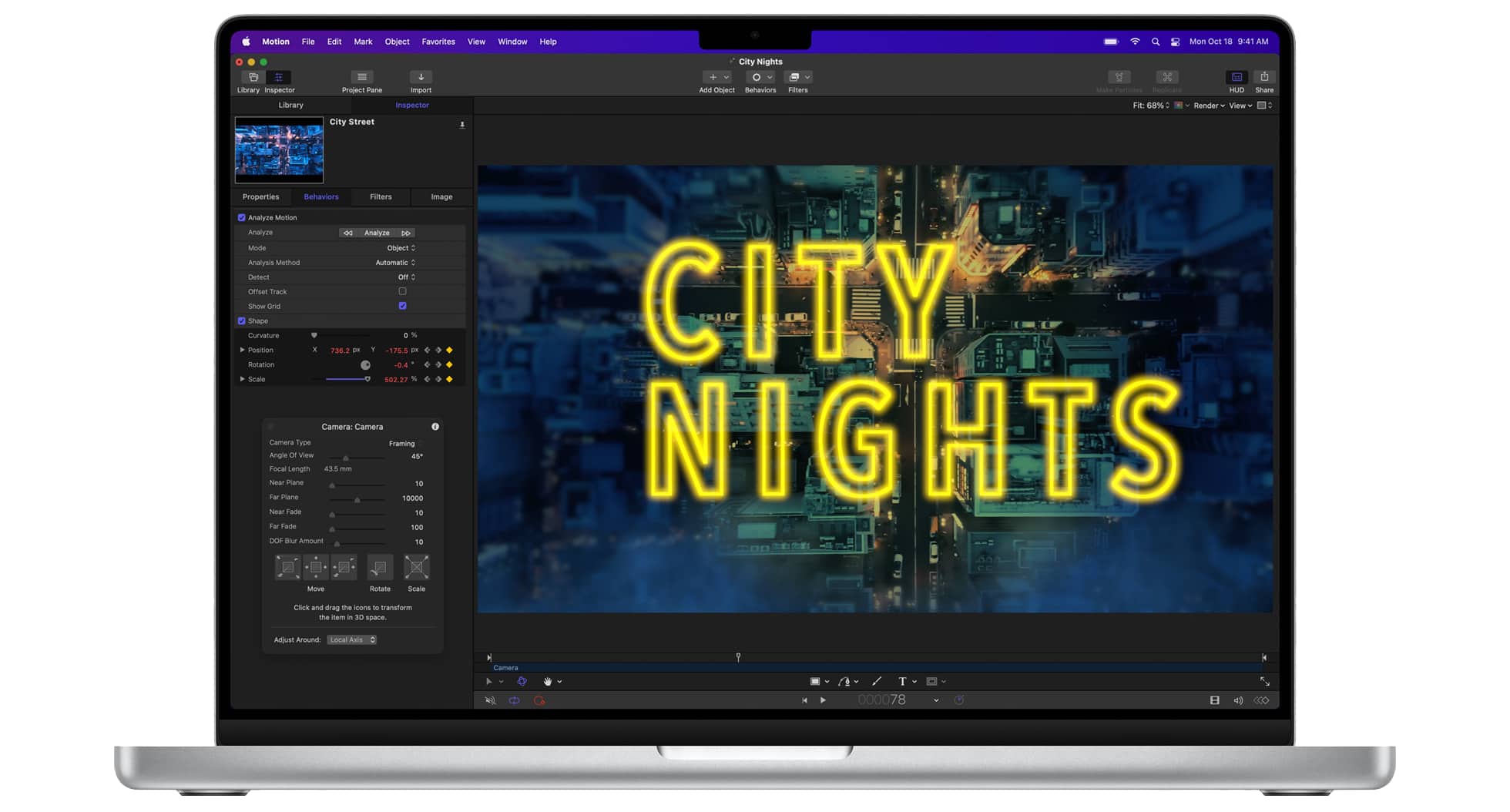Toggle the Position keyframe diamond
Screen dimensions: 1510x812
449,350
